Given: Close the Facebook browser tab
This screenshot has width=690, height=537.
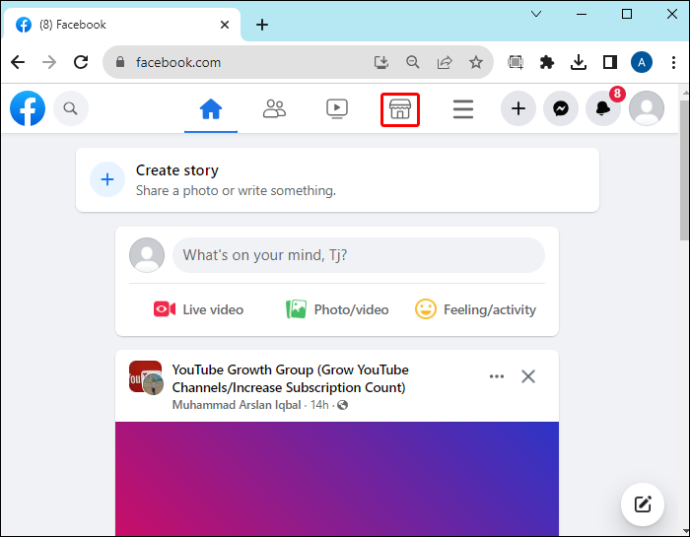Looking at the screenshot, I should [x=224, y=25].
